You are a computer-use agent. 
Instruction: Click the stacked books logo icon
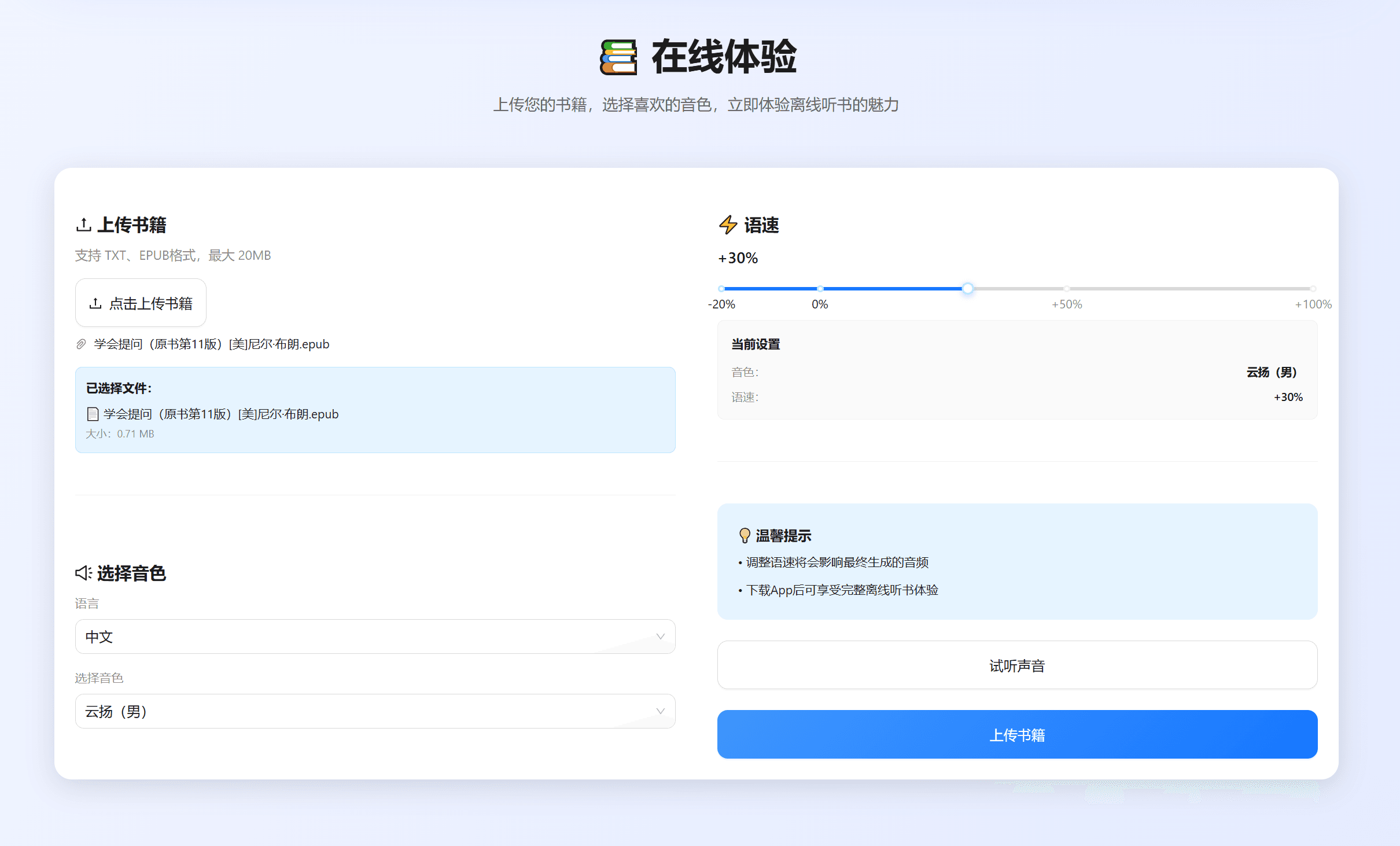(618, 57)
